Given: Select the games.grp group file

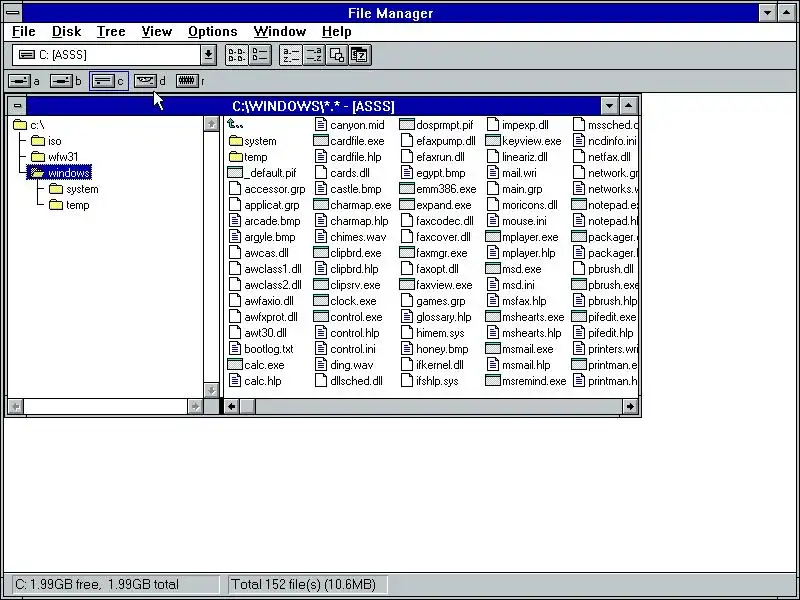Looking at the screenshot, I should tap(433, 301).
